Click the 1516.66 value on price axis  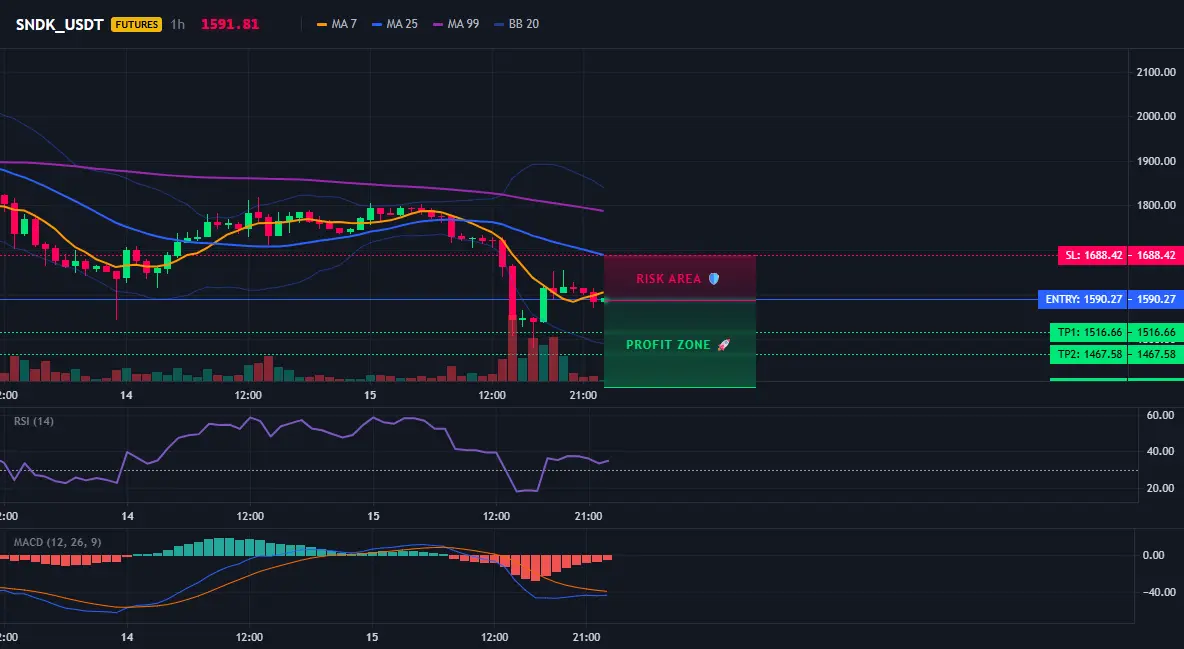1156,332
